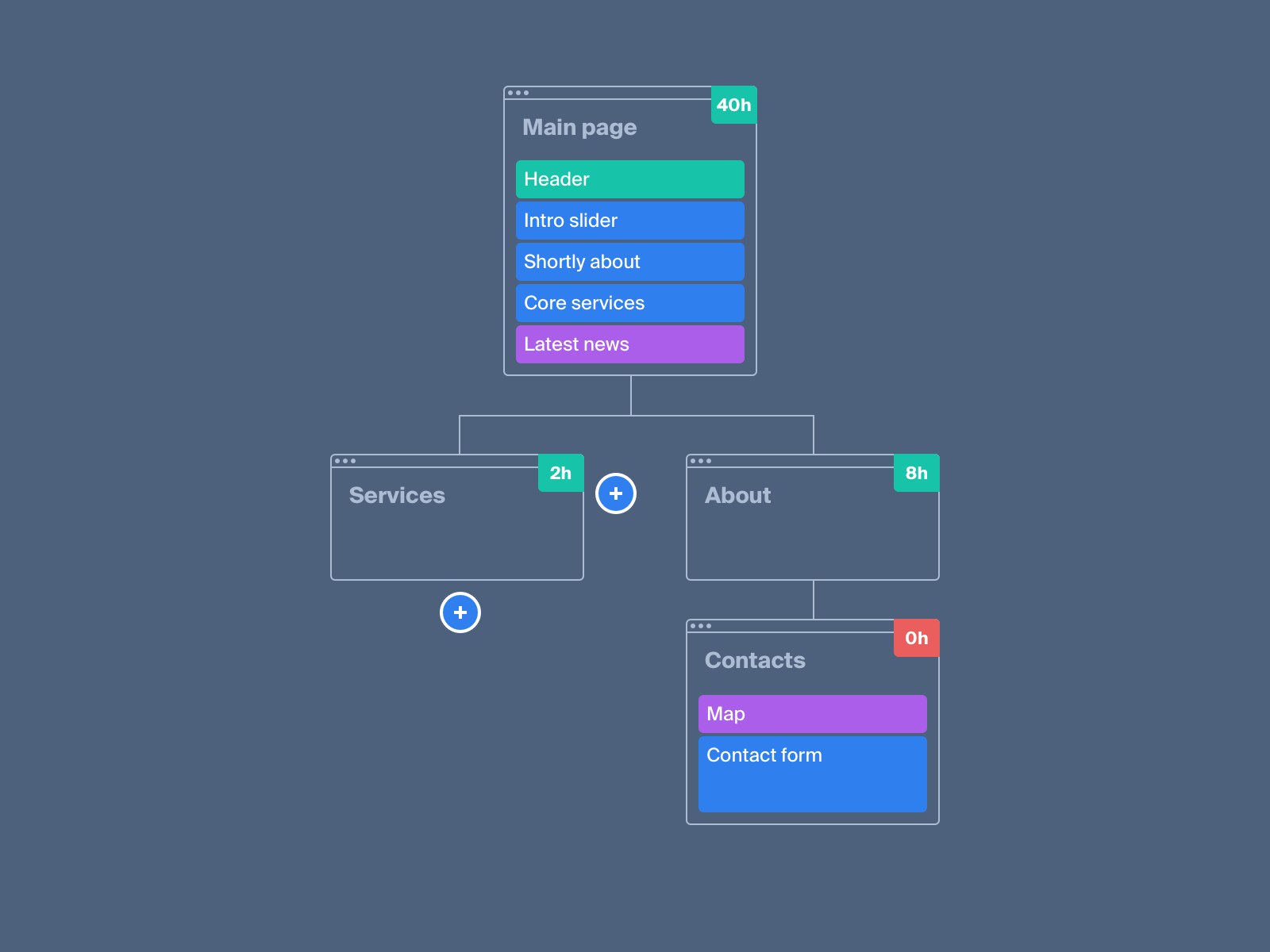Screen dimensions: 1270x952
Task: Click the plus button beside Services card
Action: (616, 493)
